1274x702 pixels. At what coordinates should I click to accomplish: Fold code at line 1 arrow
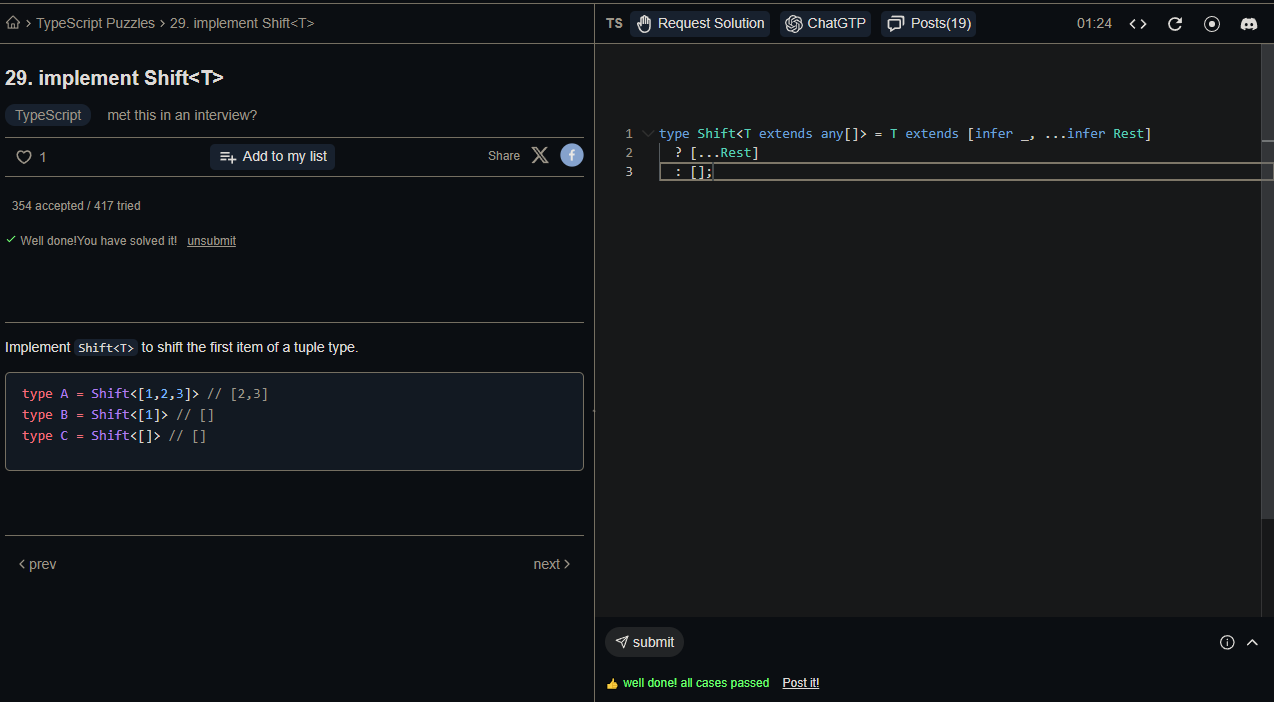(x=648, y=133)
